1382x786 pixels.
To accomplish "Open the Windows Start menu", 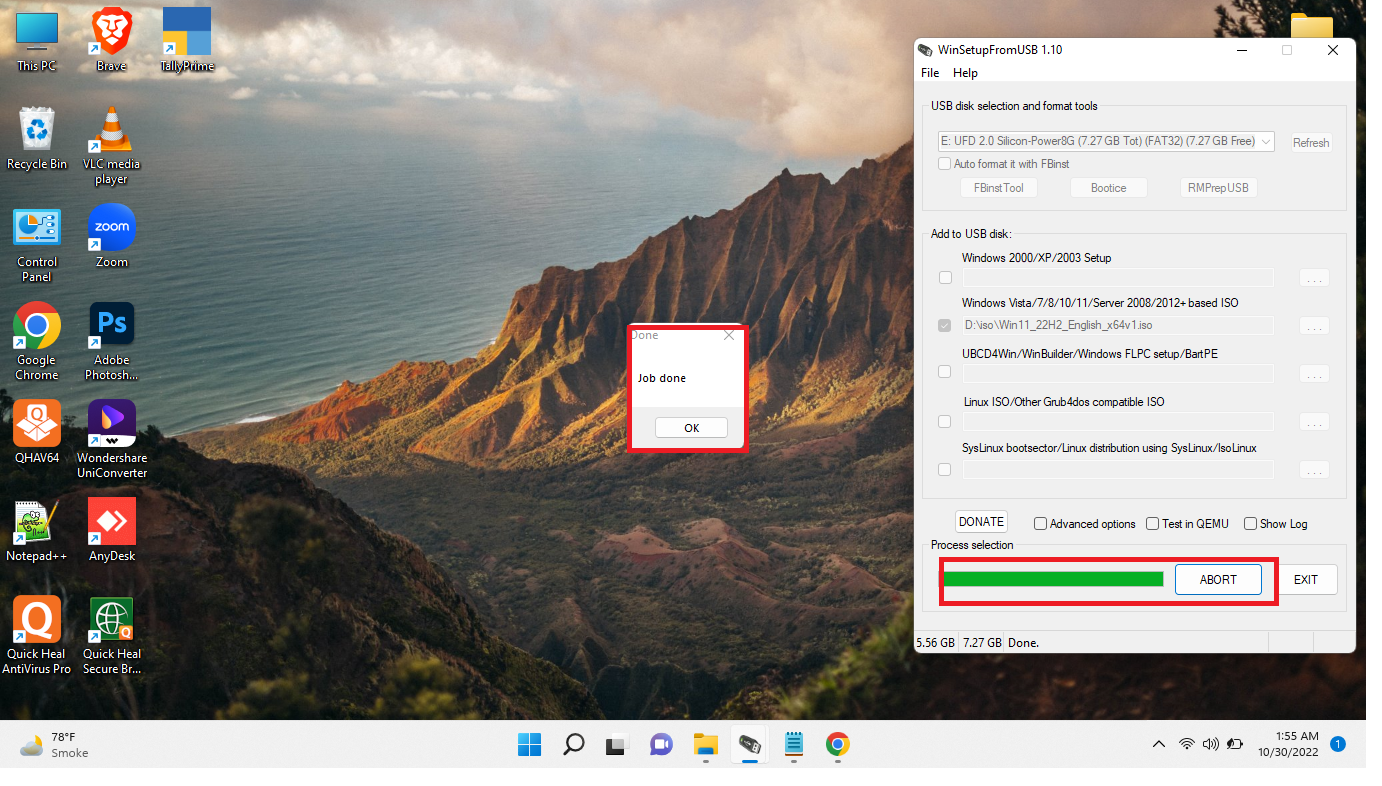I will pos(529,744).
